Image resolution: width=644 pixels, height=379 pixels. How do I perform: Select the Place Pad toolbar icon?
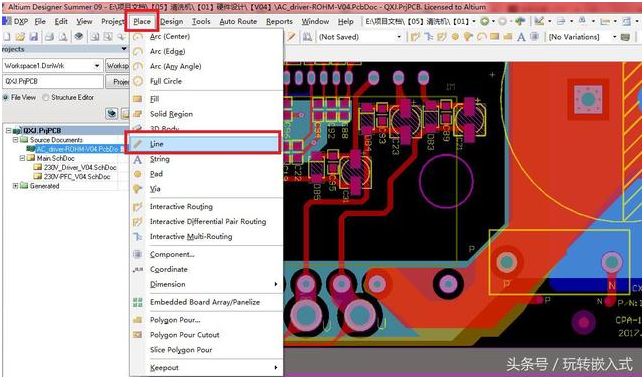[x=455, y=37]
